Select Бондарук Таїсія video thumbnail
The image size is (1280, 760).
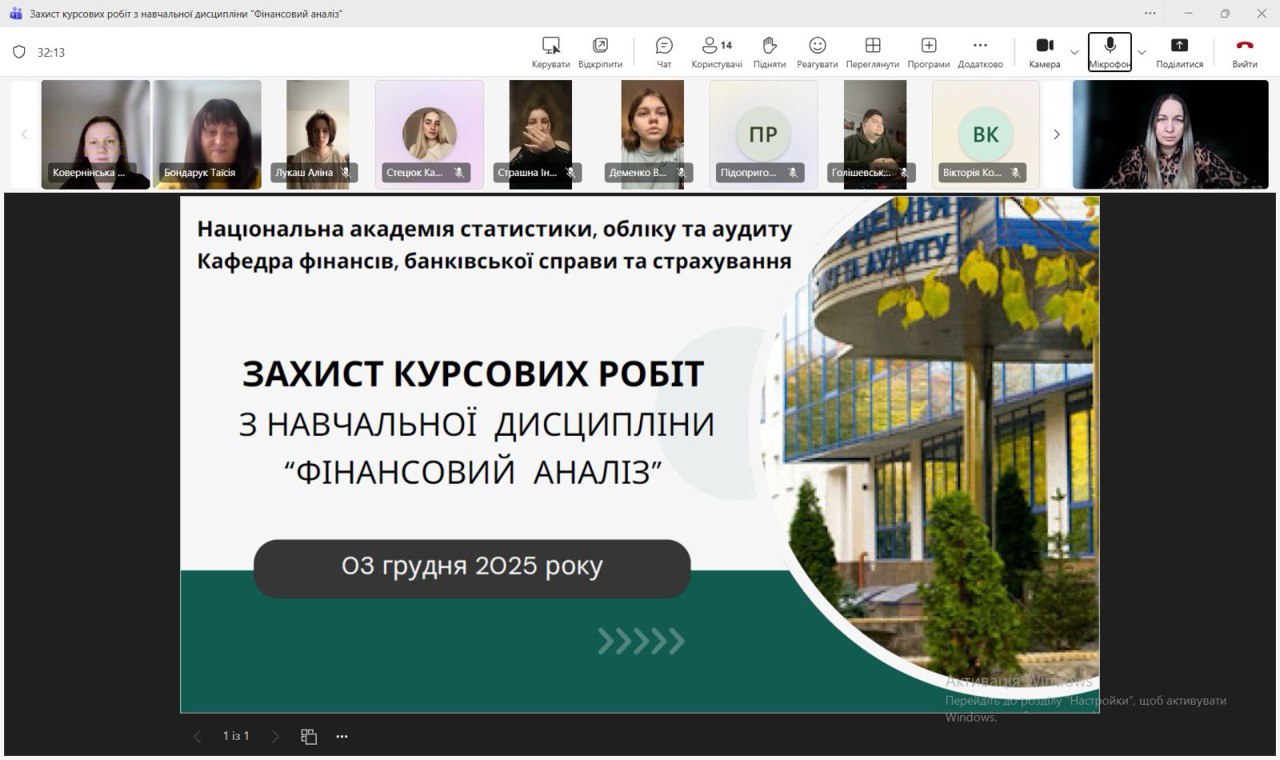click(x=207, y=134)
